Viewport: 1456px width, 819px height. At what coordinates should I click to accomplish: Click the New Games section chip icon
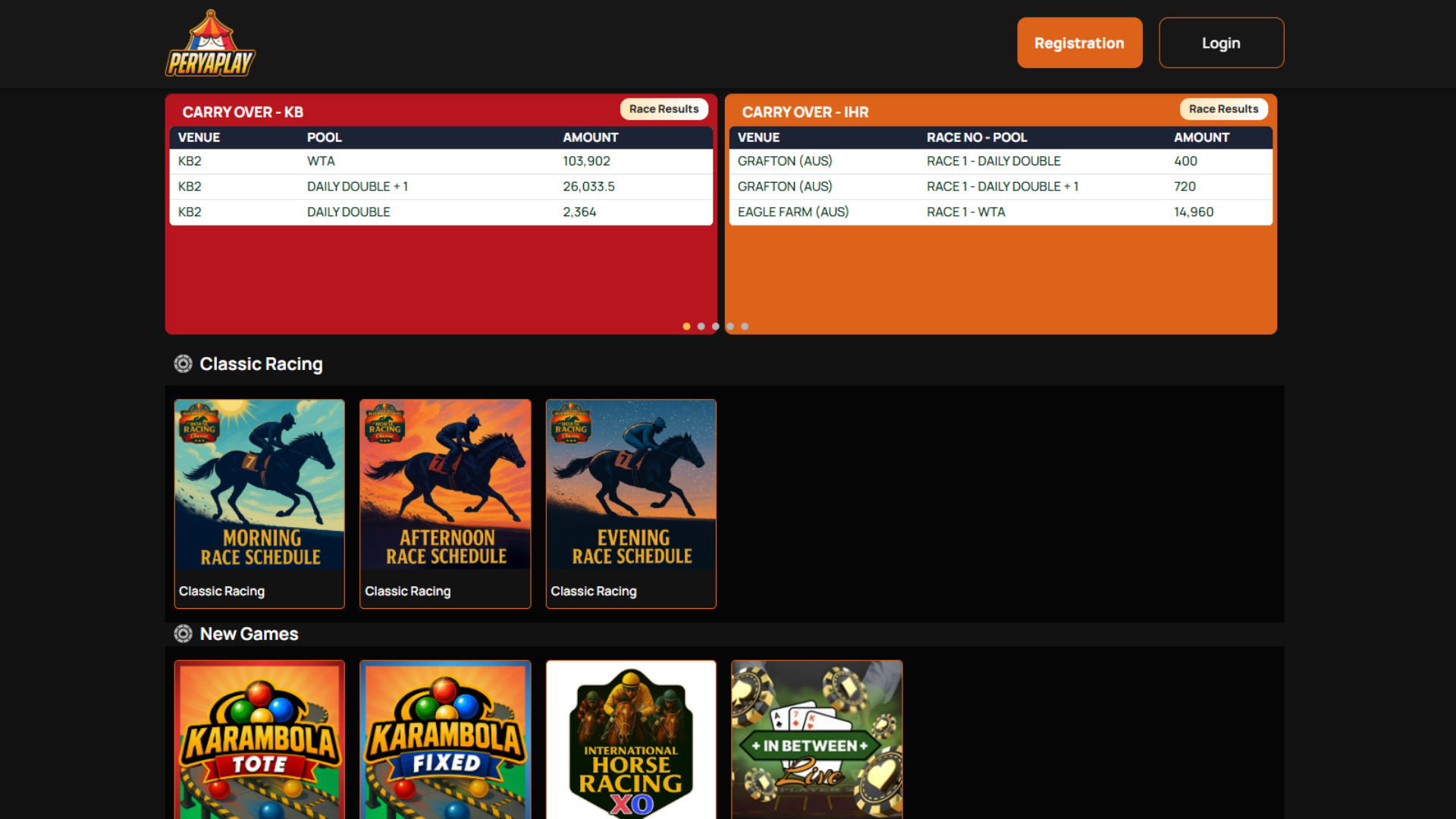183,634
